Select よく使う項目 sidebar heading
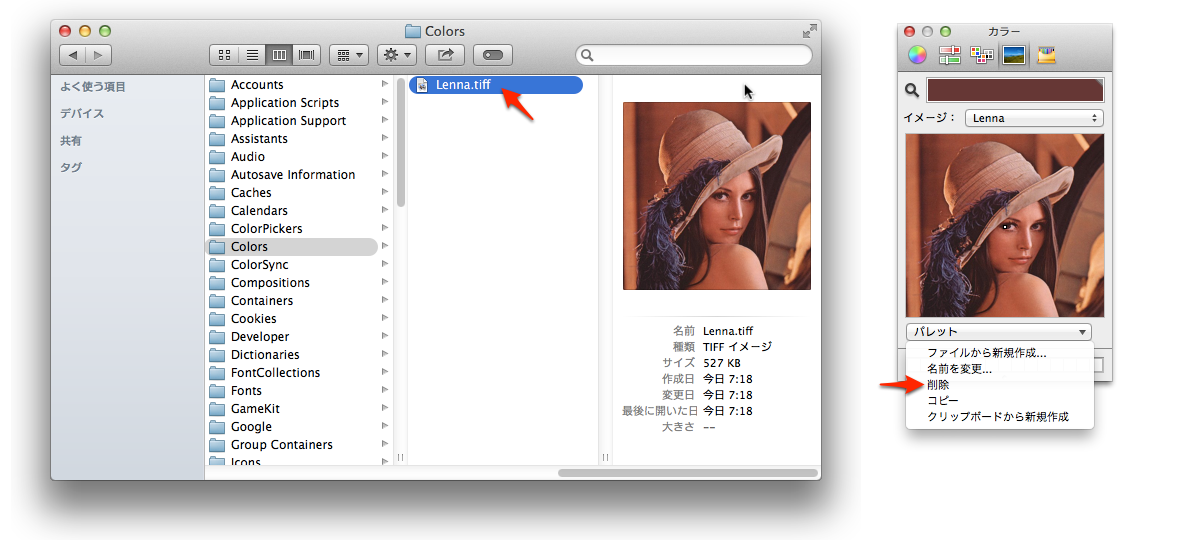This screenshot has width=1200, height=540. [93, 87]
